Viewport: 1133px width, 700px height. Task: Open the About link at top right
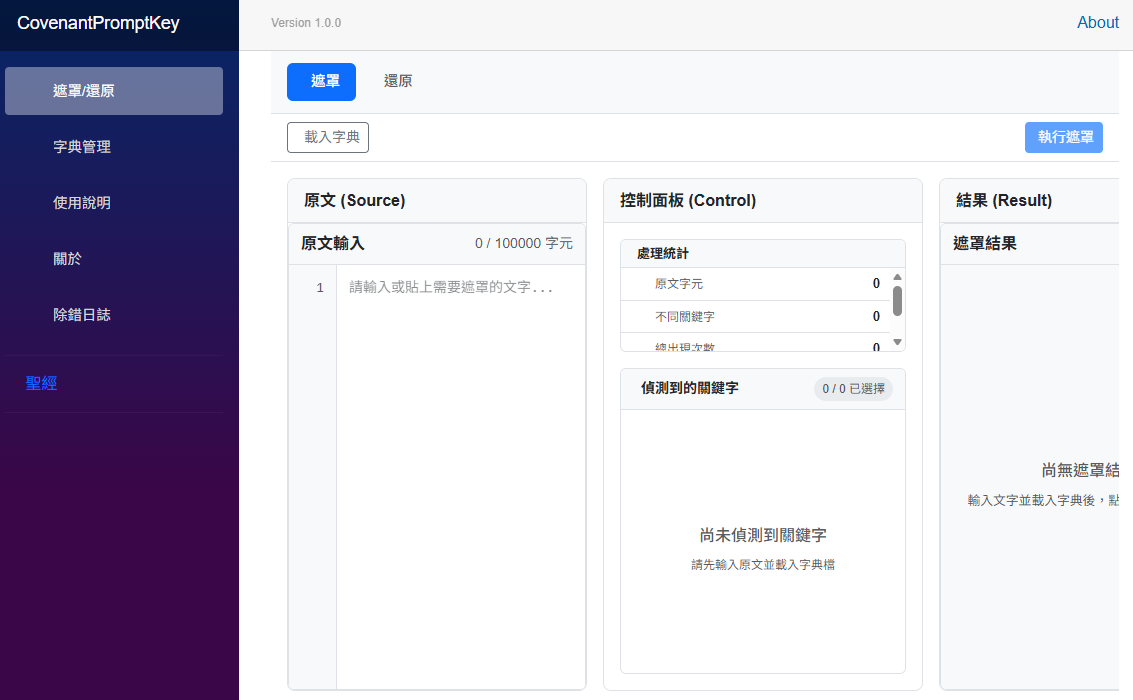point(1097,23)
